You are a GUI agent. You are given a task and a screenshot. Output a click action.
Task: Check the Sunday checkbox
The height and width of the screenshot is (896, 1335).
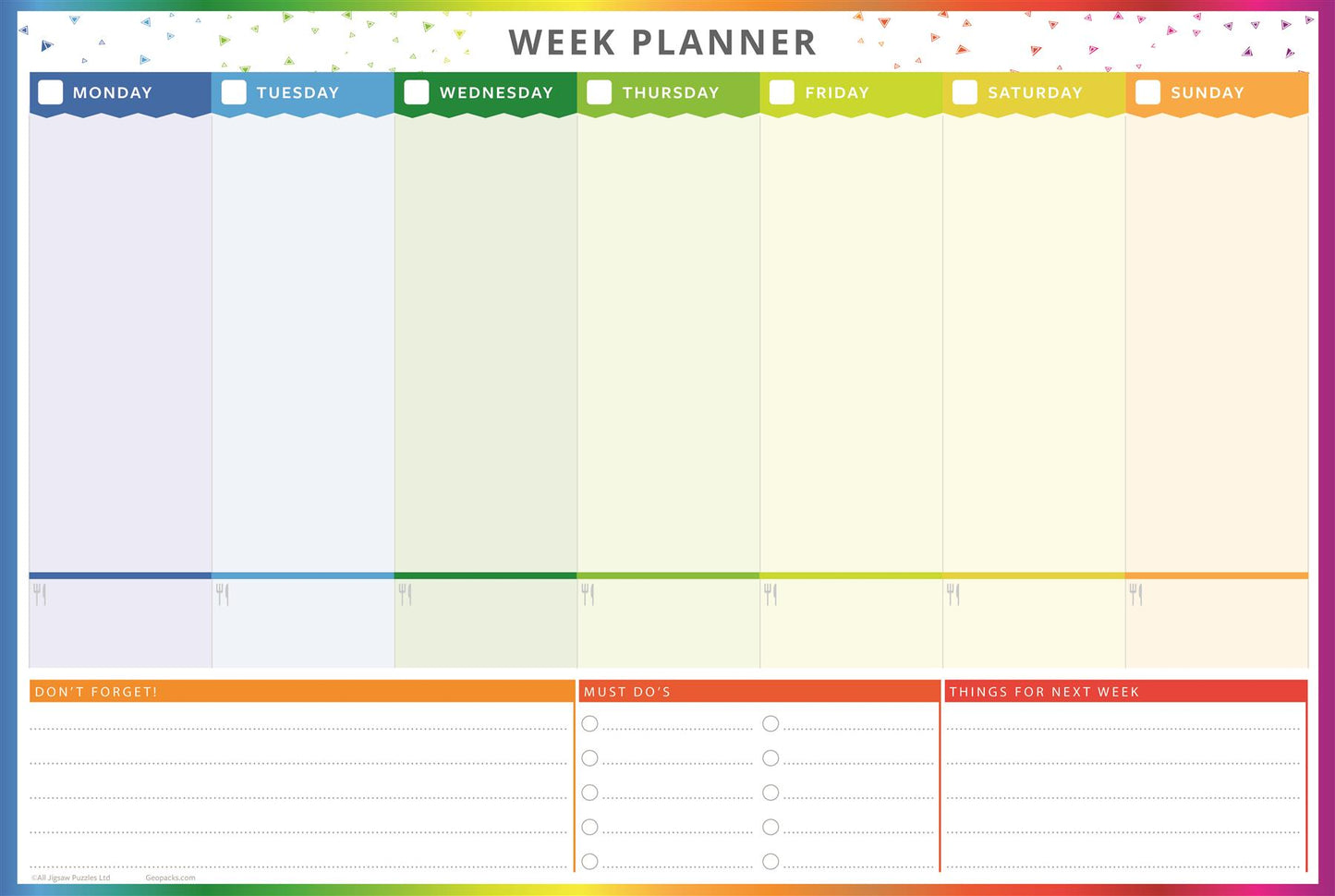[x=1147, y=92]
